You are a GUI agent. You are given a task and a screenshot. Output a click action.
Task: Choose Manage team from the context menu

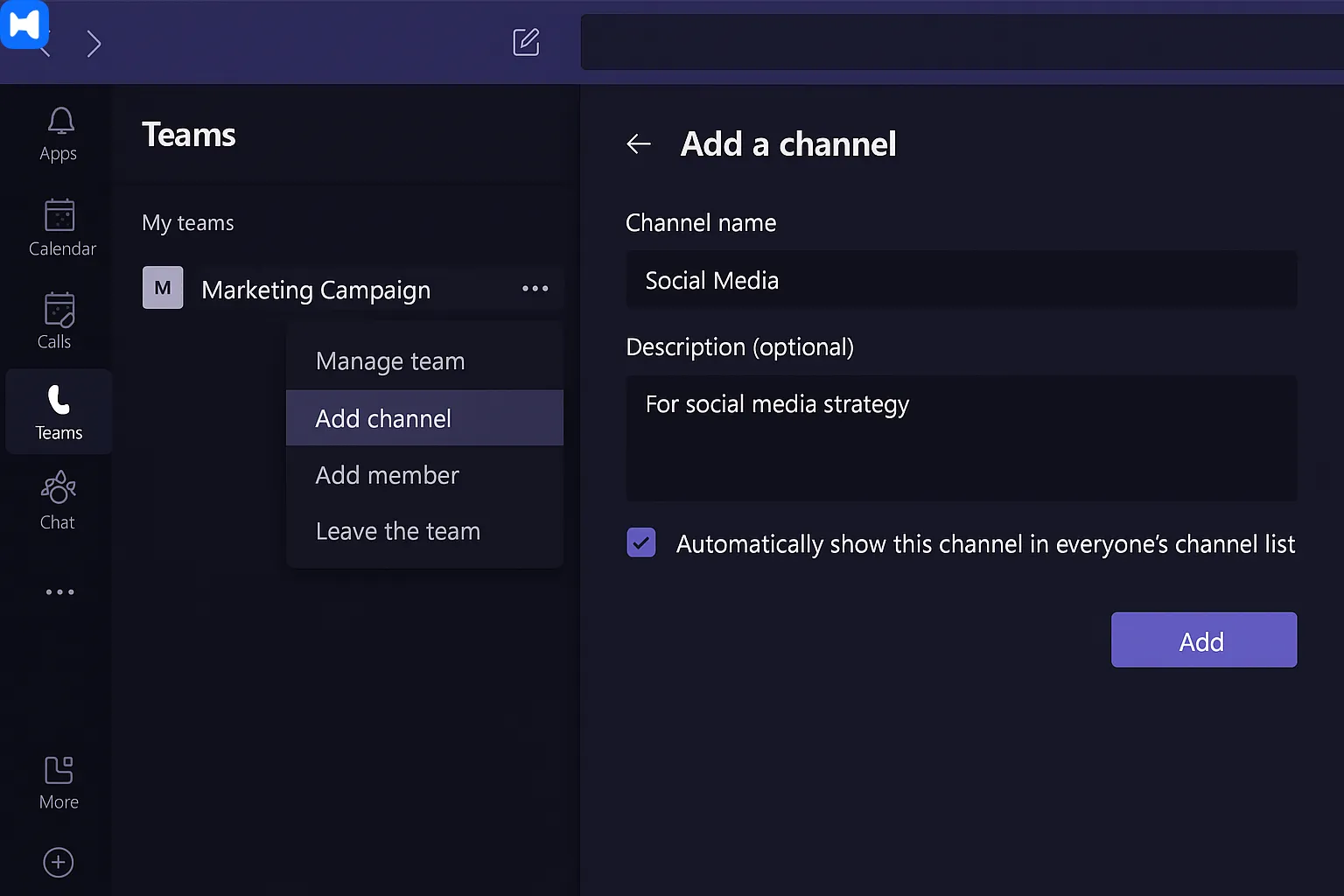(x=424, y=361)
